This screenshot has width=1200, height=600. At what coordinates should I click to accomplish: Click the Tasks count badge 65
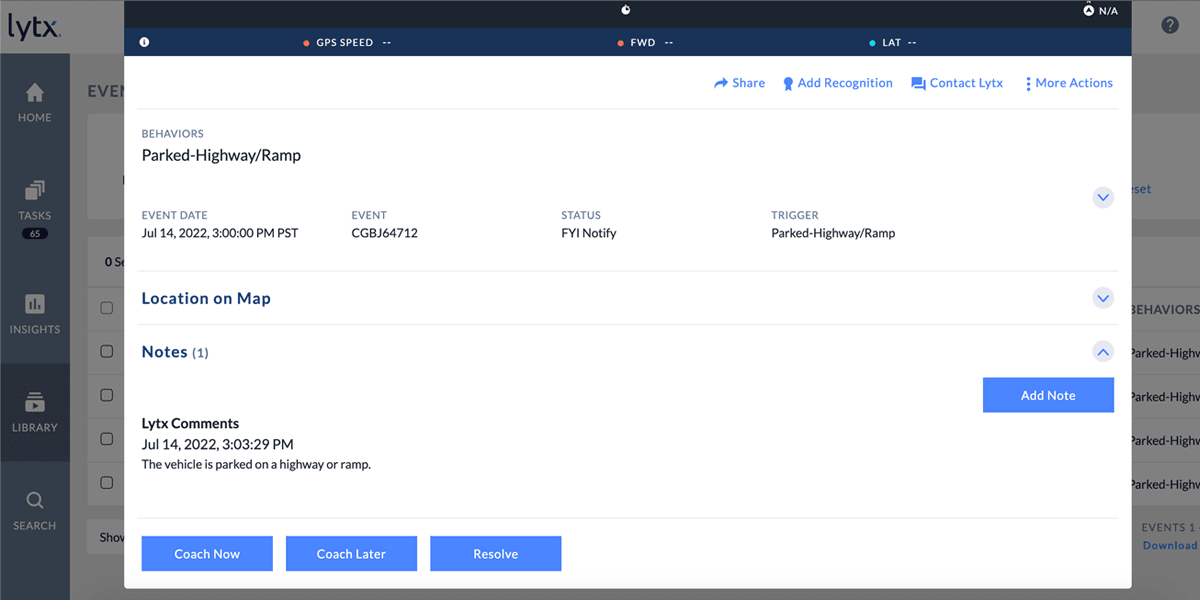pos(34,233)
